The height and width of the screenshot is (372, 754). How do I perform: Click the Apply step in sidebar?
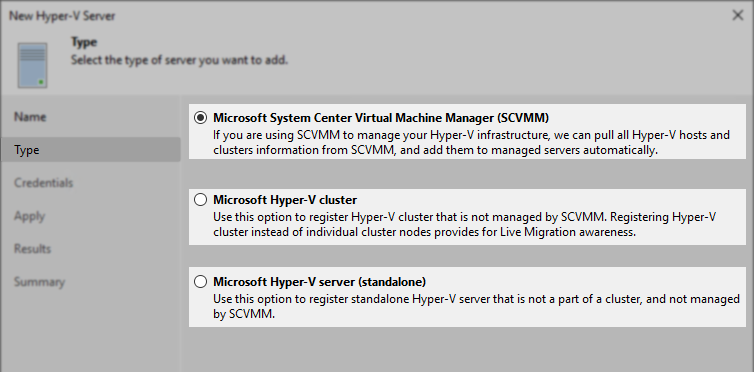(x=29, y=216)
